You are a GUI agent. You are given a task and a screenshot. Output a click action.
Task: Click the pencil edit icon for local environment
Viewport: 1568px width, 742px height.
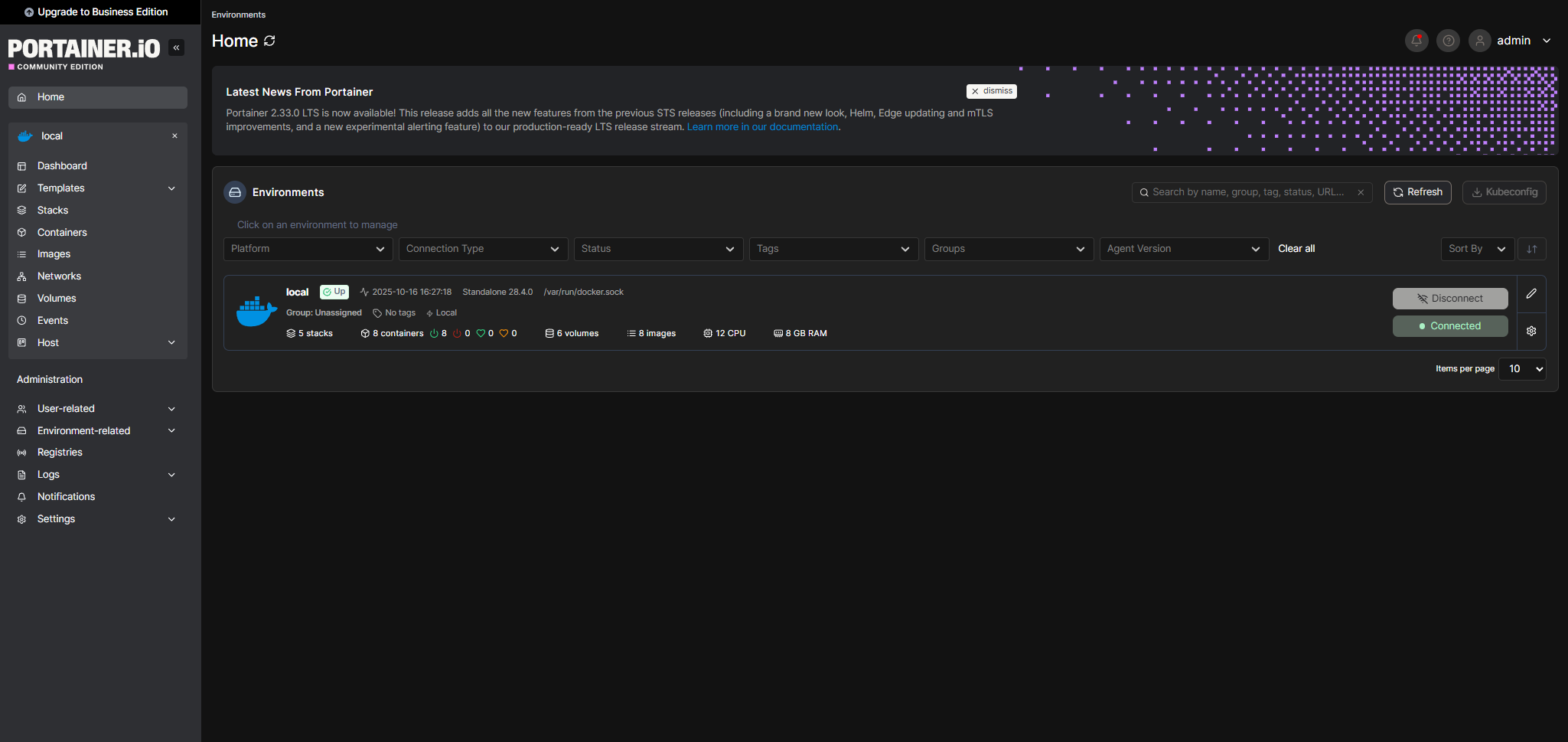point(1531,294)
